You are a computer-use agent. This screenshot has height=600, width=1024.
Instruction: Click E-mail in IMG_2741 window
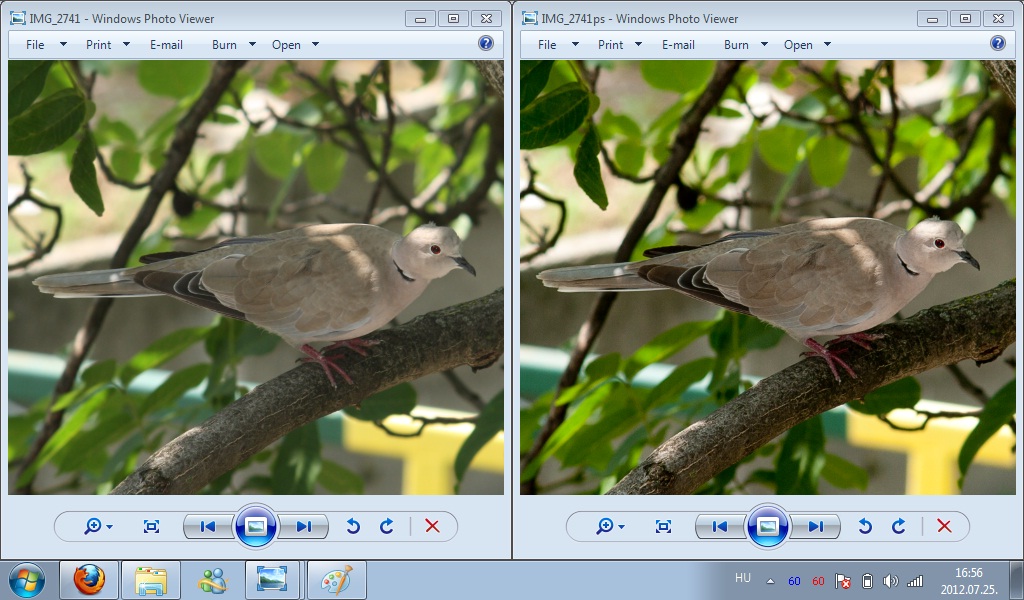[166, 44]
